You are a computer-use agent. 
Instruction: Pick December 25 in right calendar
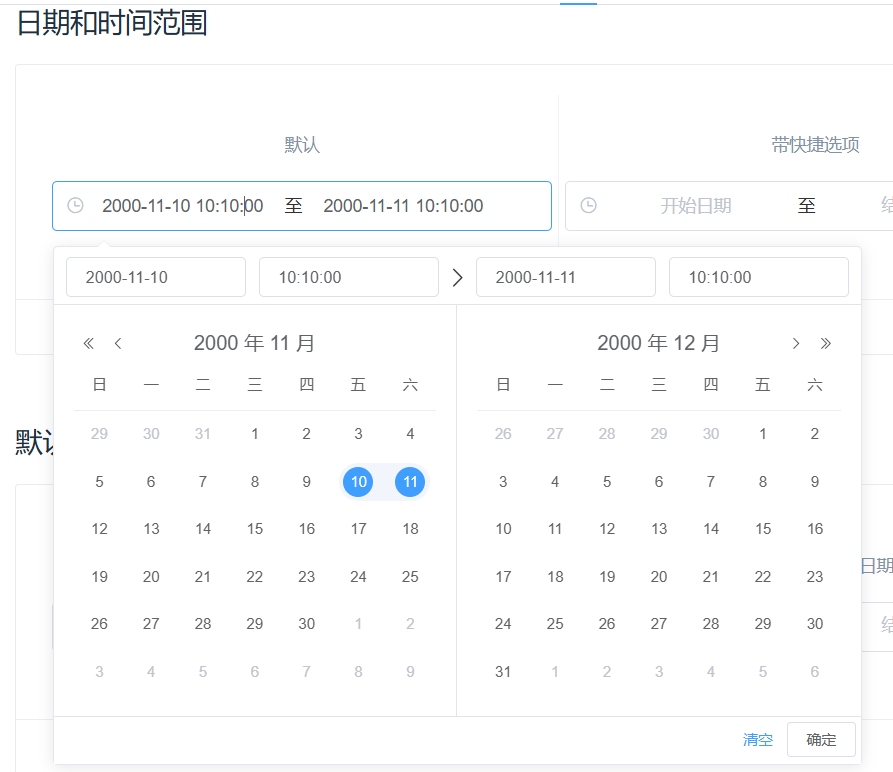[555, 624]
